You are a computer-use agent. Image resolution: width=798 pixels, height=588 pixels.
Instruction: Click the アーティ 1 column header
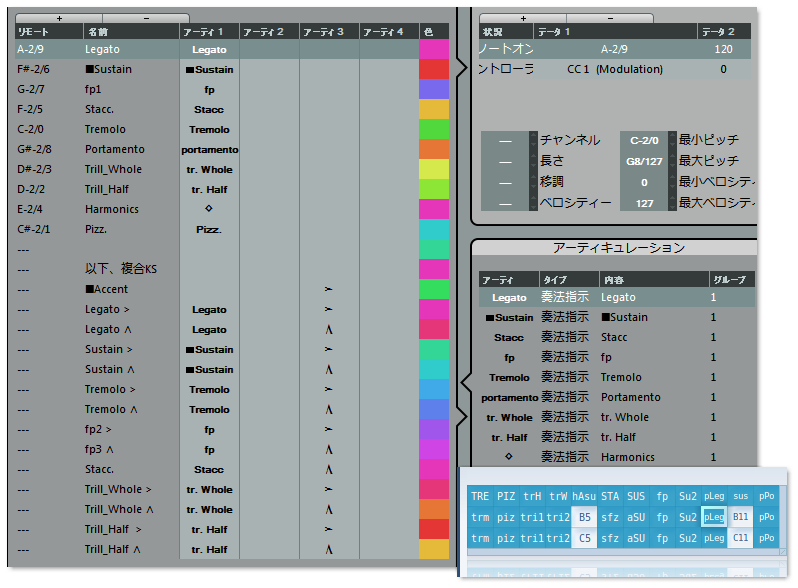(x=209, y=32)
